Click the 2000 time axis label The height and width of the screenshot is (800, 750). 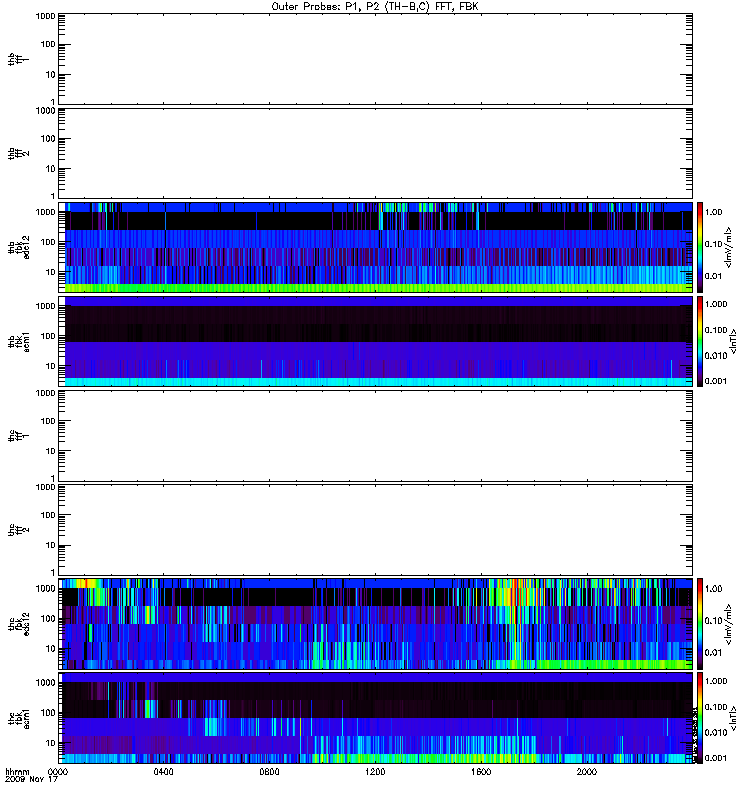coord(587,772)
